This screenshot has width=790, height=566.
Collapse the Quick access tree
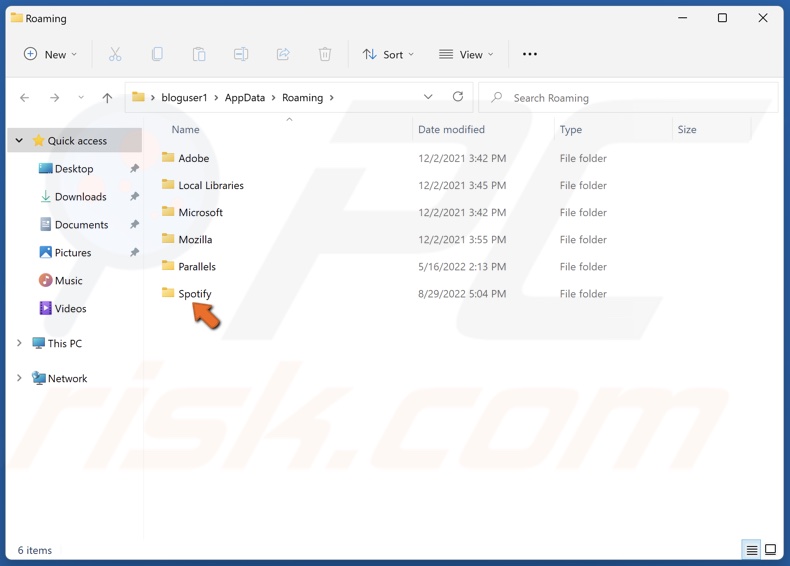[x=19, y=141]
